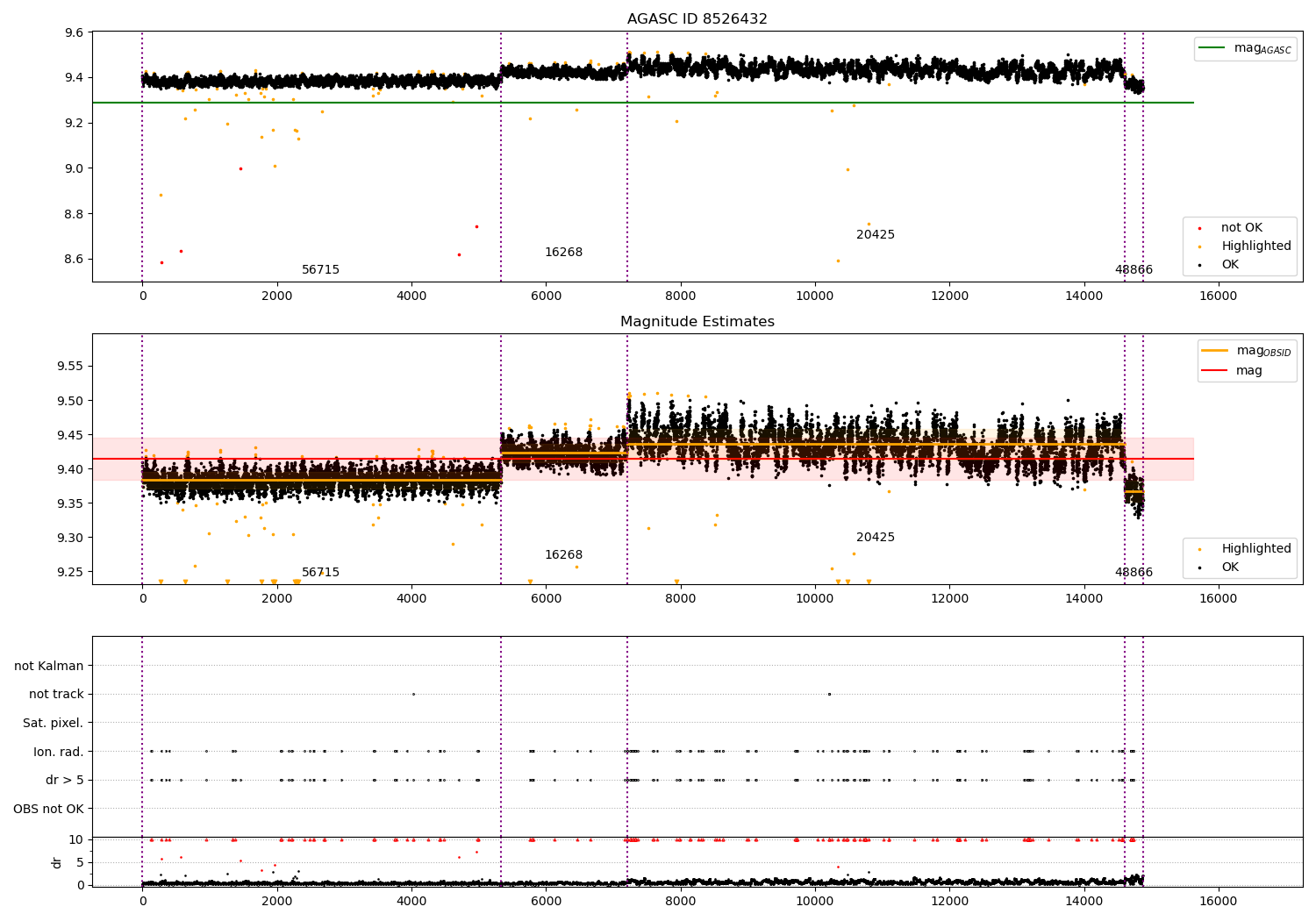Click obsid label 48866 in top plot
The width and height of the screenshot is (1316, 921).
(1134, 270)
